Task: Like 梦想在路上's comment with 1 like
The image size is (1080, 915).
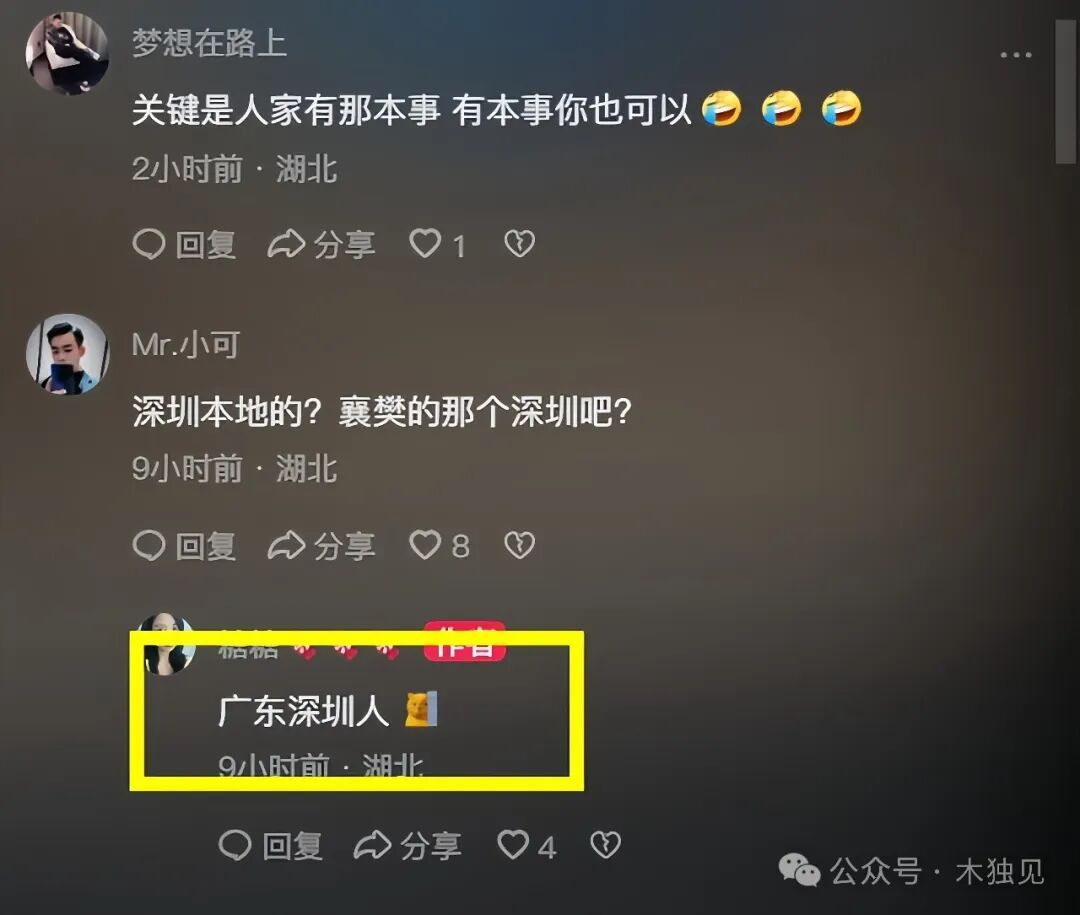Action: (438, 245)
